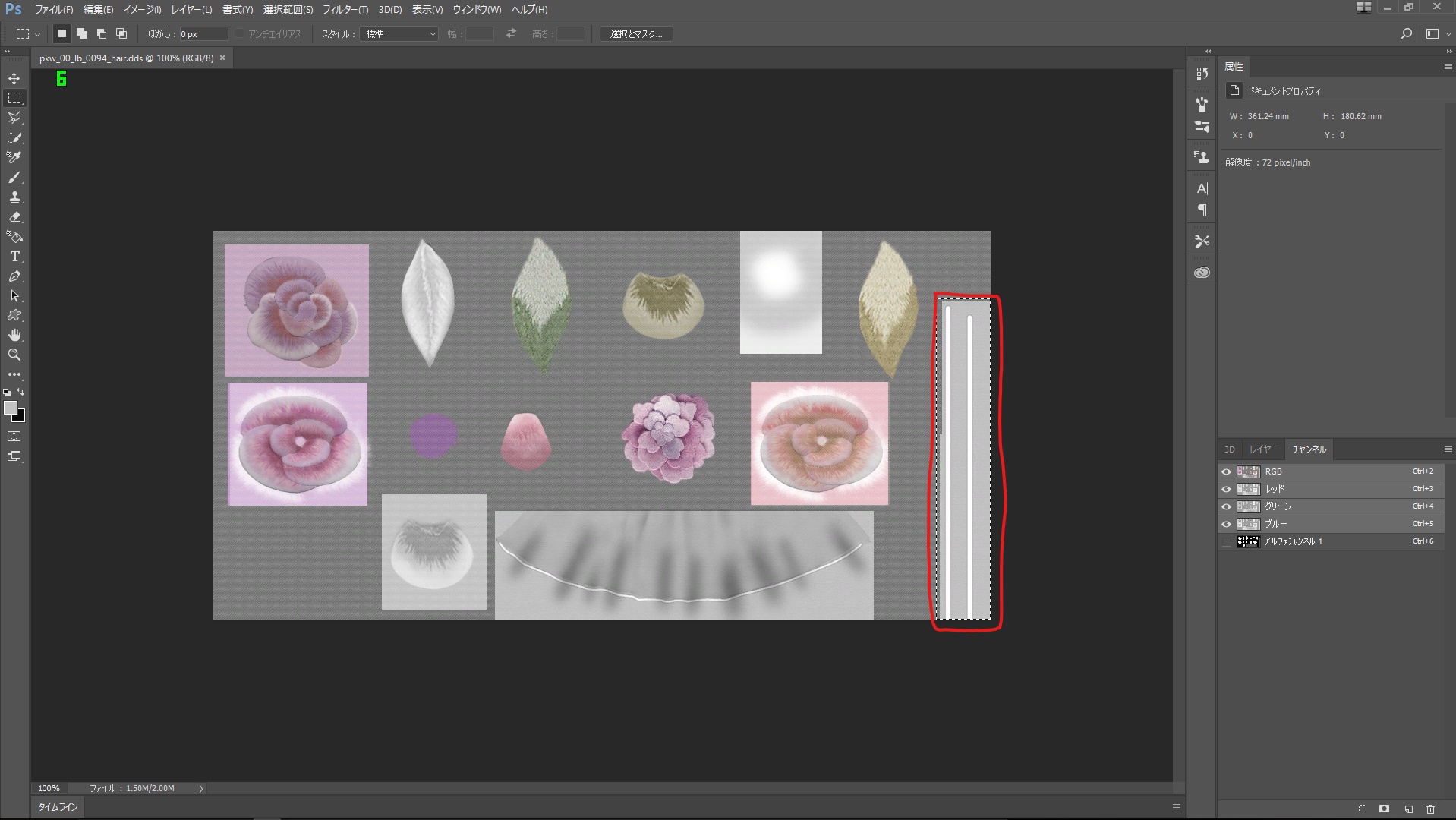The image size is (1456, 820).
Task: Open the フィルター(T) menu
Action: point(345,10)
